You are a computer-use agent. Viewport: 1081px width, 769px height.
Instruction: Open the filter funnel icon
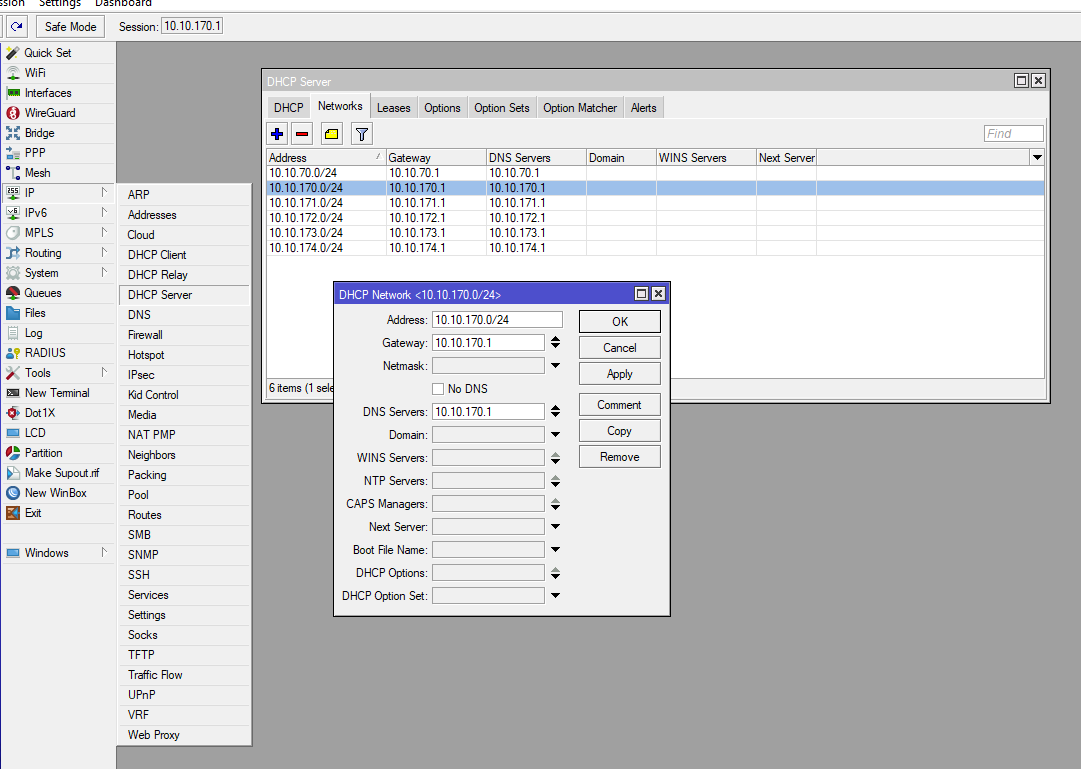pyautogui.click(x=361, y=134)
